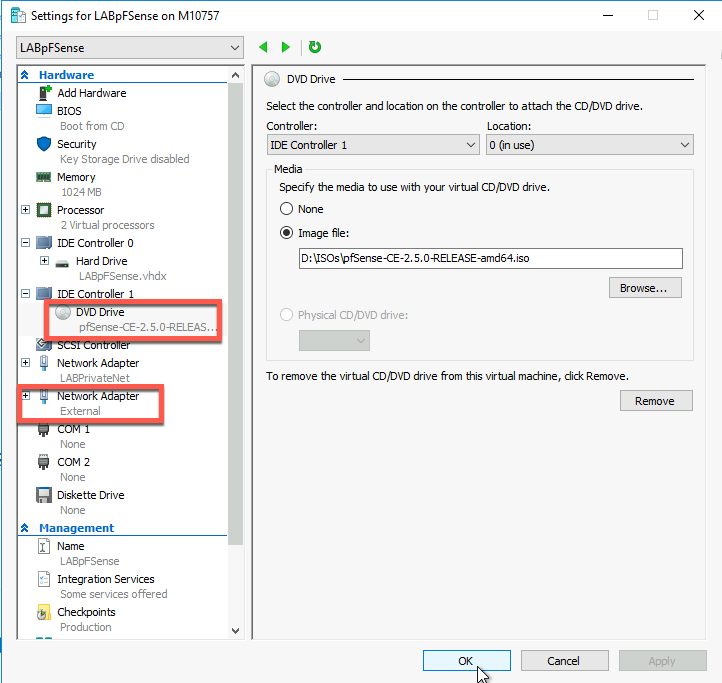The width and height of the screenshot is (722, 683).
Task: Select the Checkpoints tree item
Action: [x=86, y=612]
